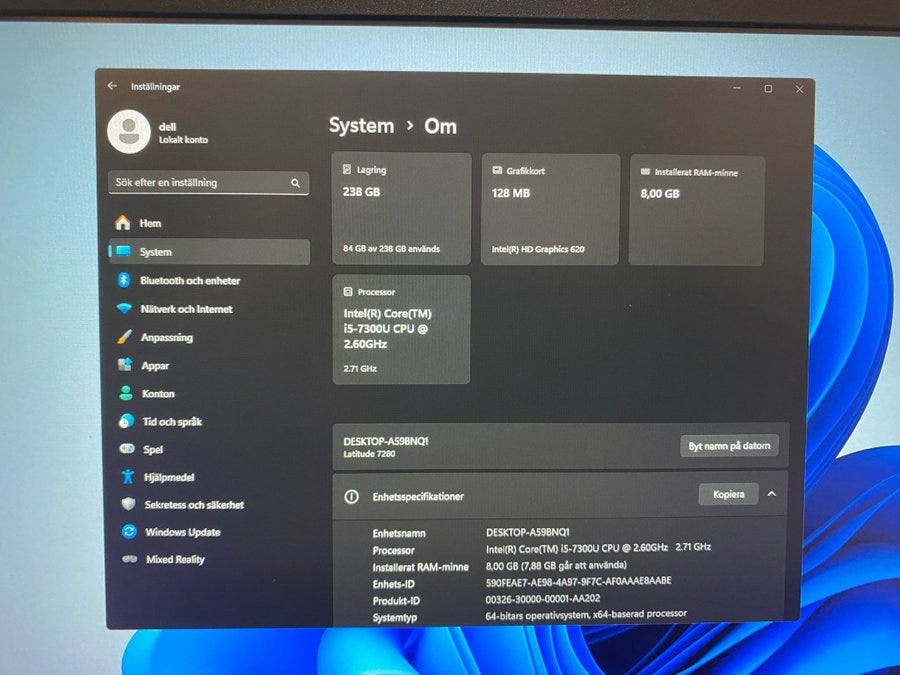
Task: Open Nätverk och Internet settings
Action: 210,308
